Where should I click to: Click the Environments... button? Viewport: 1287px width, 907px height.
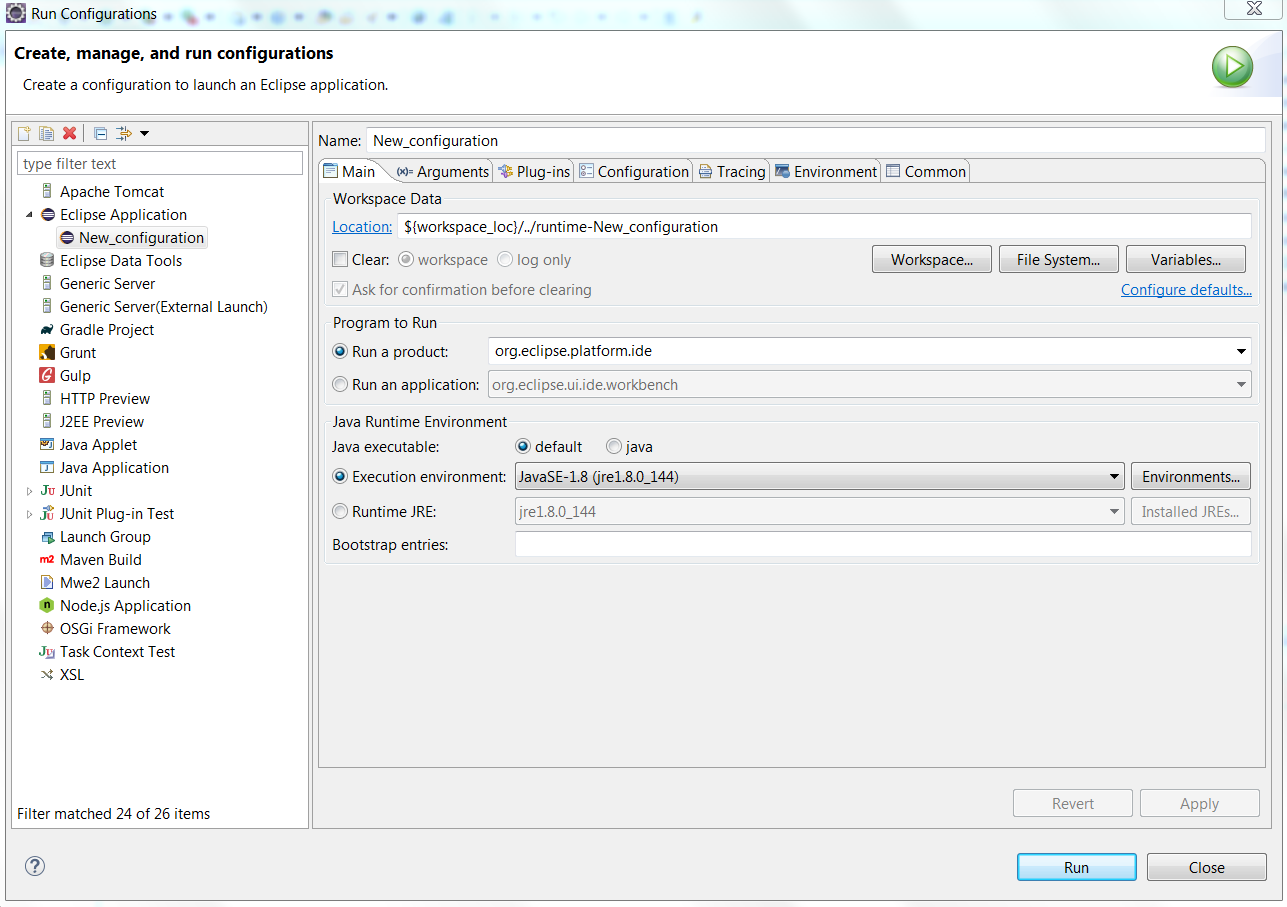[1191, 476]
